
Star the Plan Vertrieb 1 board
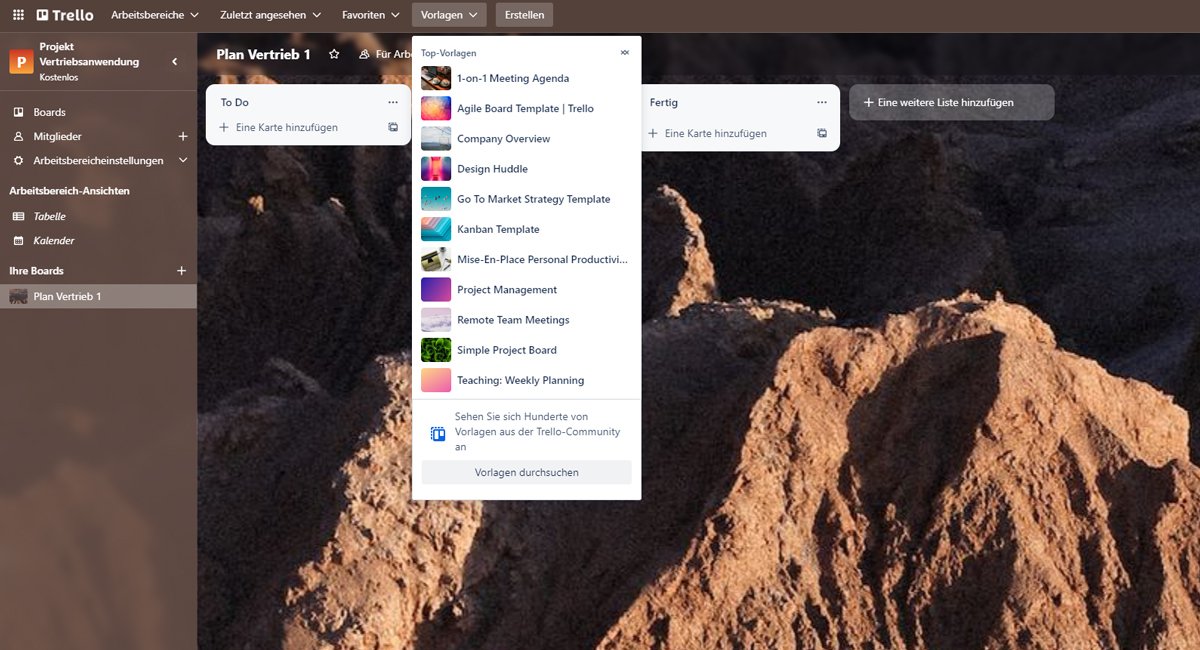pyautogui.click(x=334, y=55)
